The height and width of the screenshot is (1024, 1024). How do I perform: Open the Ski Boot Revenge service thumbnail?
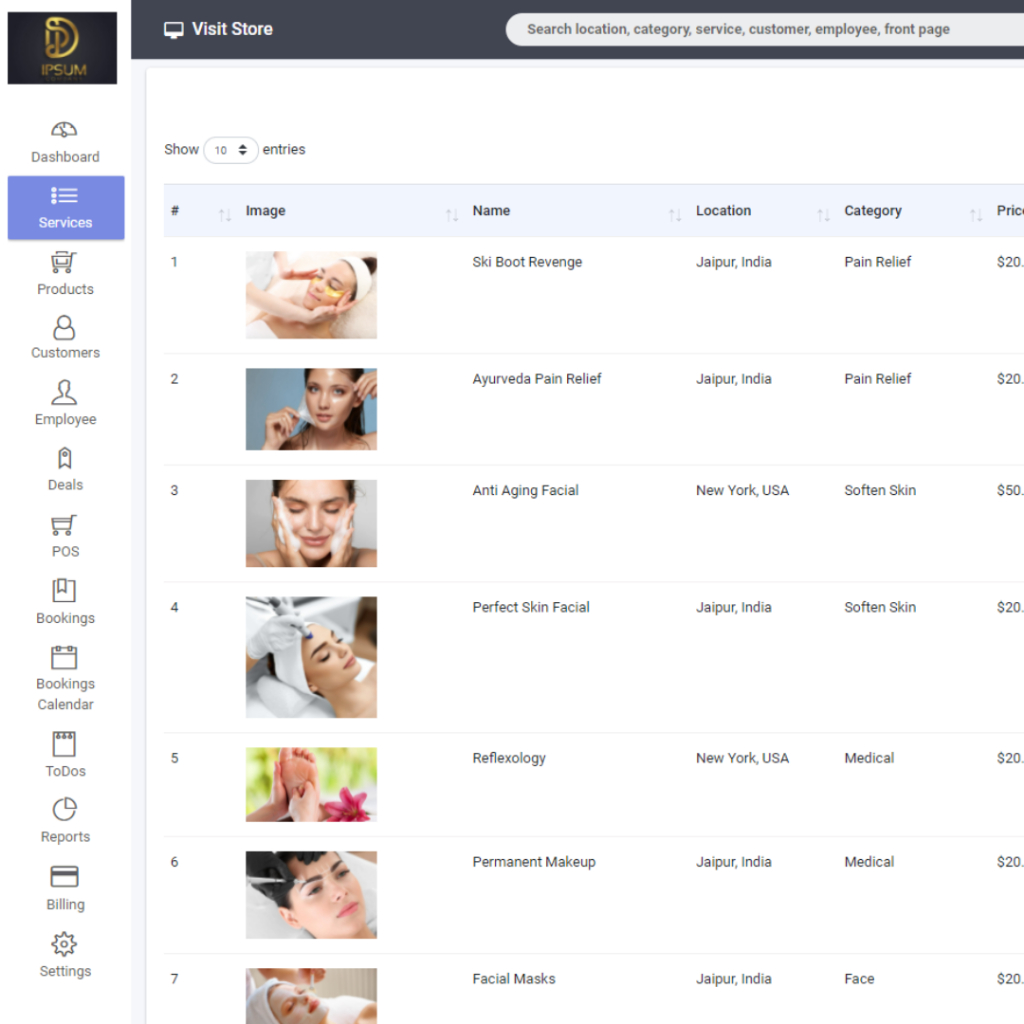(311, 295)
